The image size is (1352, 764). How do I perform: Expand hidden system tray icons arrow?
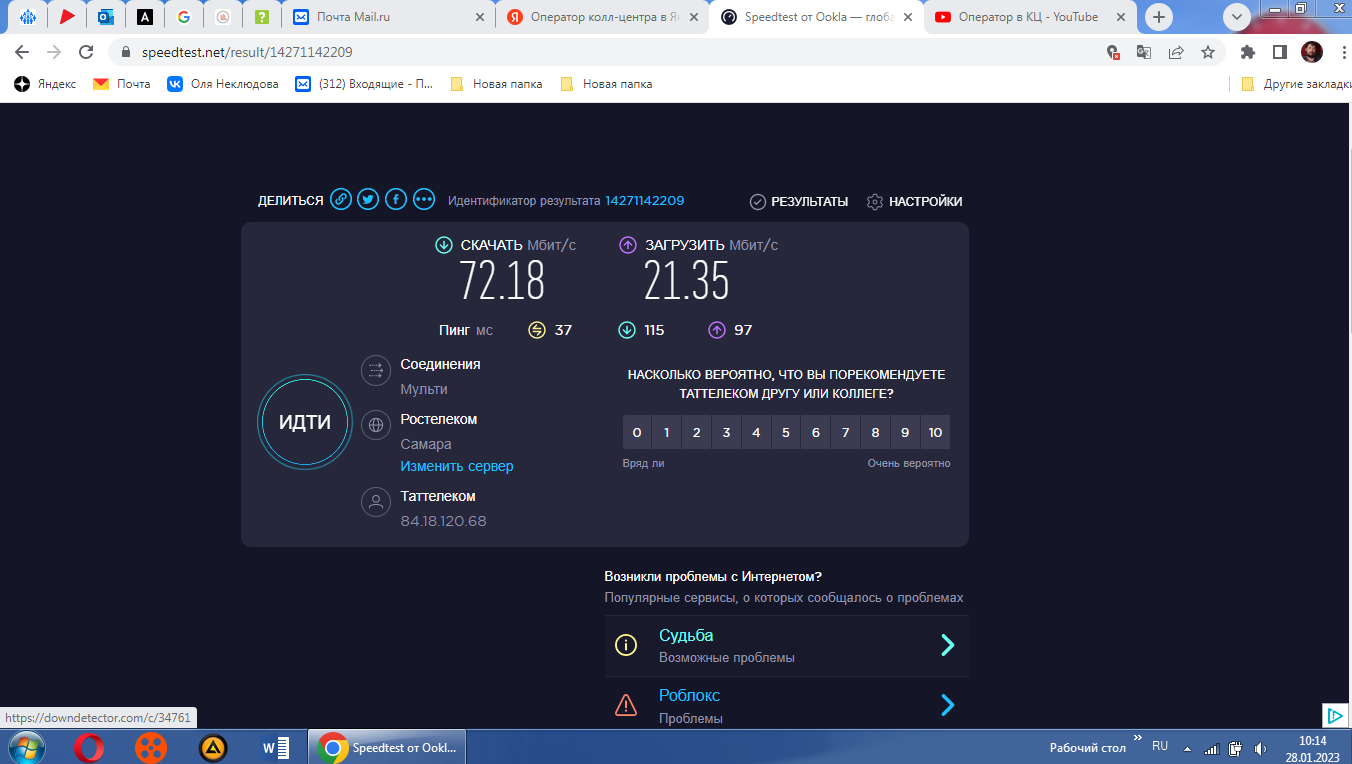(1187, 748)
